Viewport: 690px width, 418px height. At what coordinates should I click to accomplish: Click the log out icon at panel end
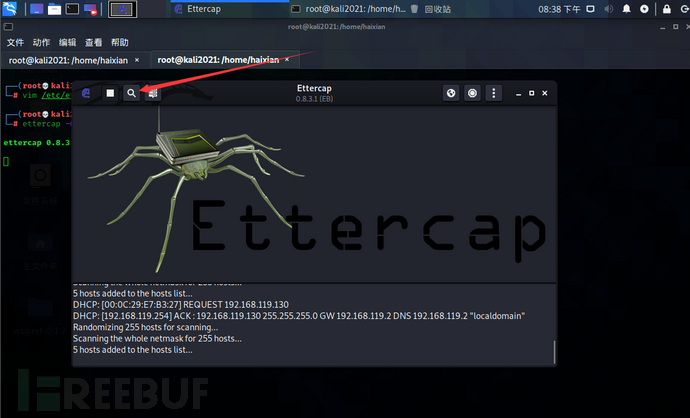tap(685, 9)
